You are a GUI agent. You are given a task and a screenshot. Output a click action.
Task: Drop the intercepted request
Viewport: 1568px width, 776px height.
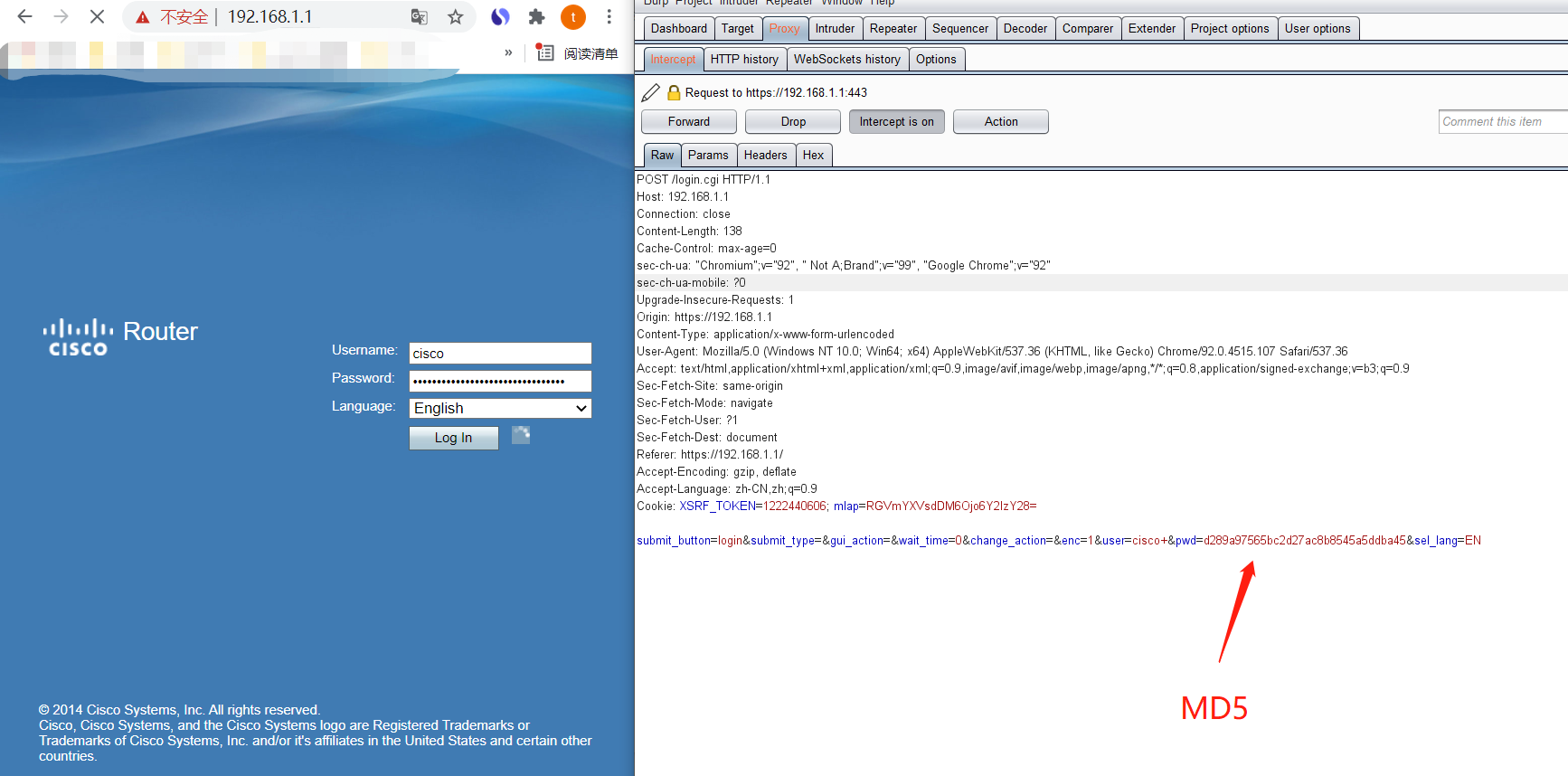(x=793, y=121)
